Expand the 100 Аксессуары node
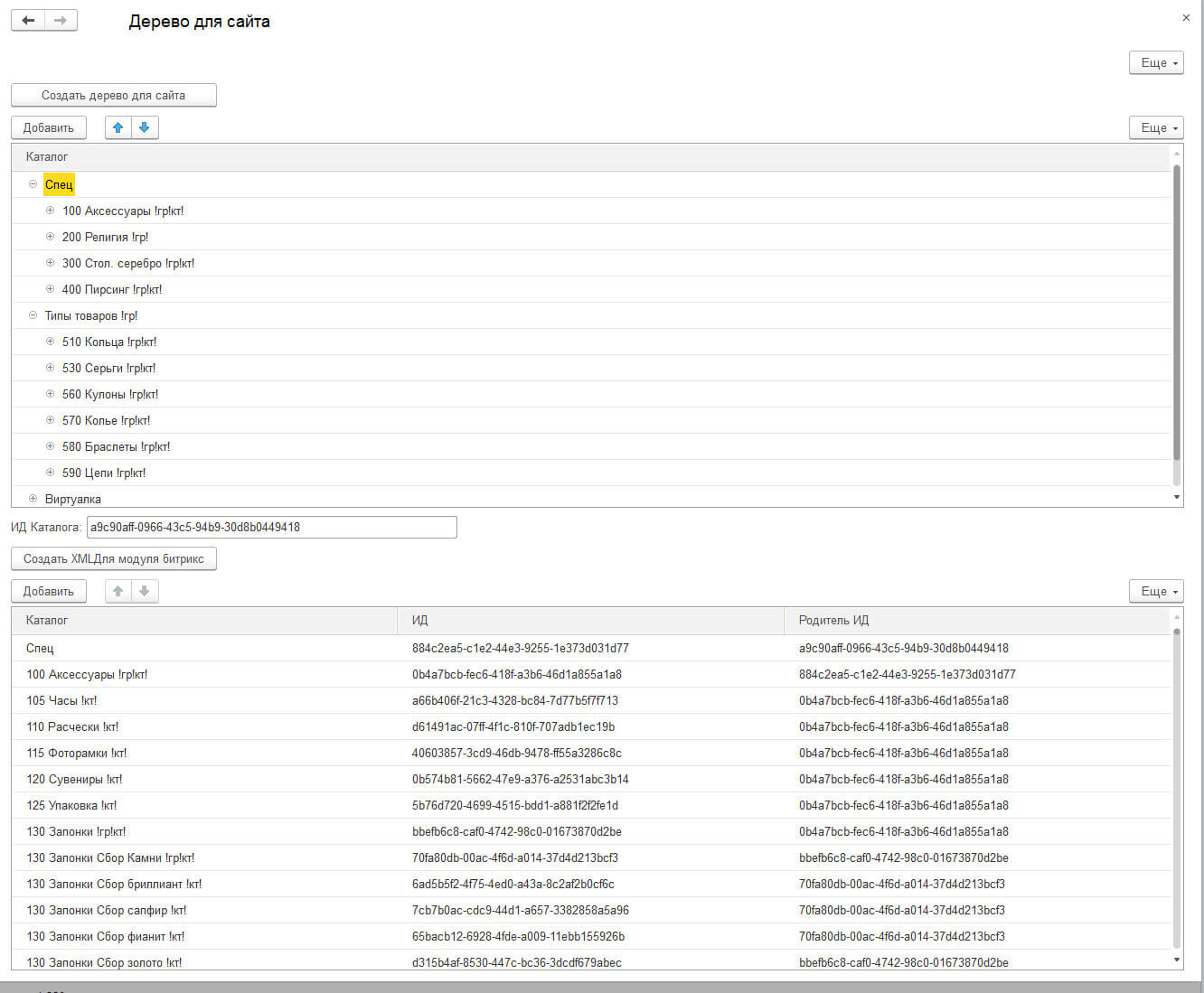The image size is (1204, 993). tap(51, 211)
